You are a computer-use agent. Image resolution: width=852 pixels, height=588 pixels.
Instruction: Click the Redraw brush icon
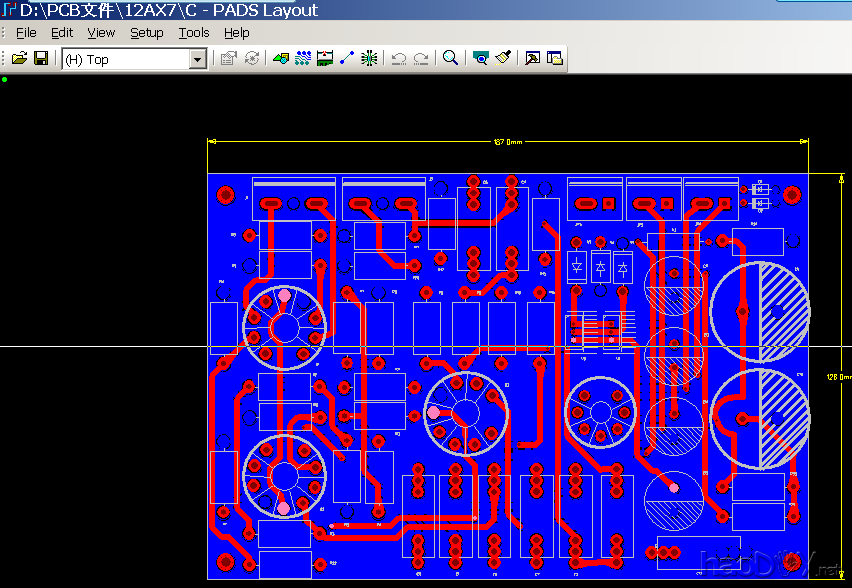click(503, 59)
